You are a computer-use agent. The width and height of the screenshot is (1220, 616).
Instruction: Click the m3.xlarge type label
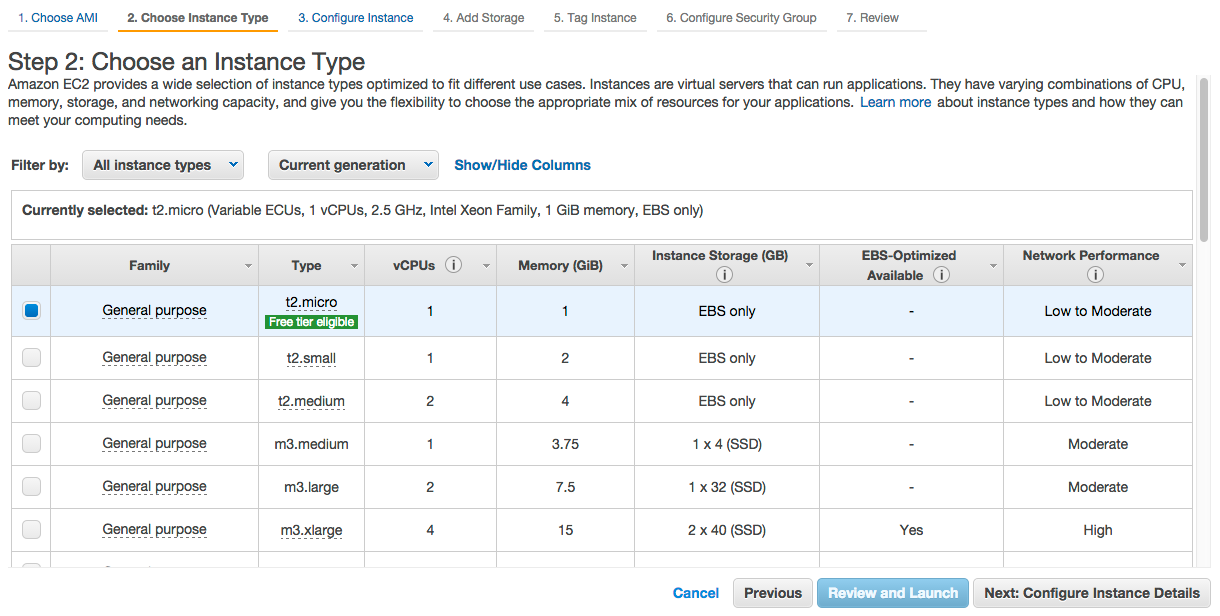(x=311, y=530)
